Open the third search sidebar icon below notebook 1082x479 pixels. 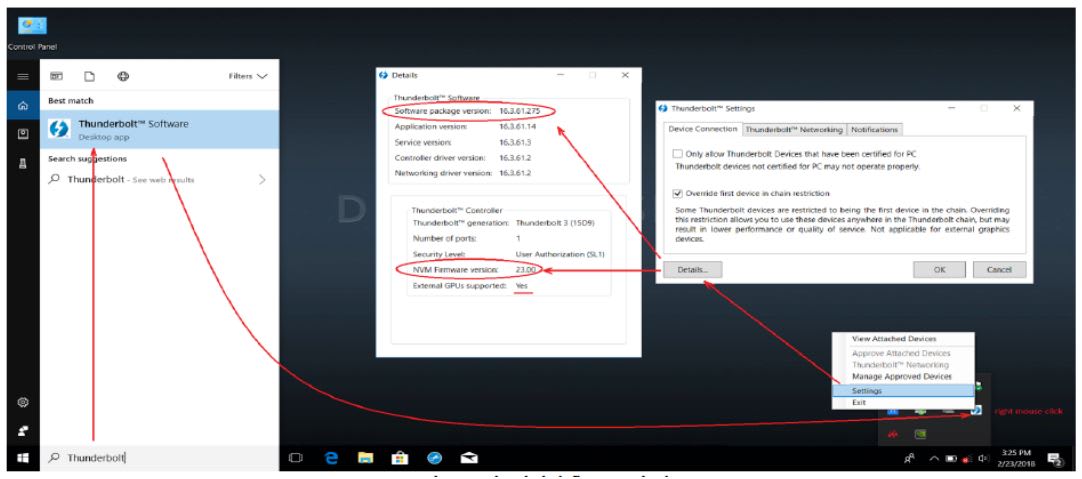[x=23, y=164]
